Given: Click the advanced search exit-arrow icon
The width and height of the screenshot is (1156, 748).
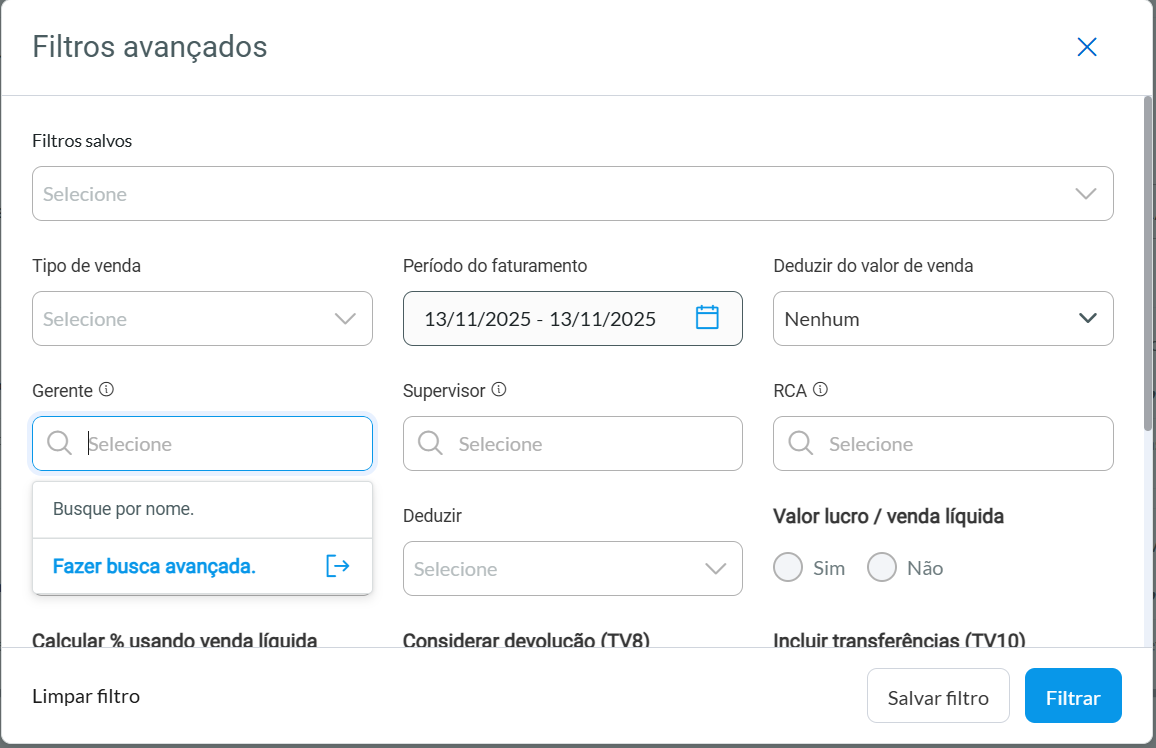Looking at the screenshot, I should (338, 566).
